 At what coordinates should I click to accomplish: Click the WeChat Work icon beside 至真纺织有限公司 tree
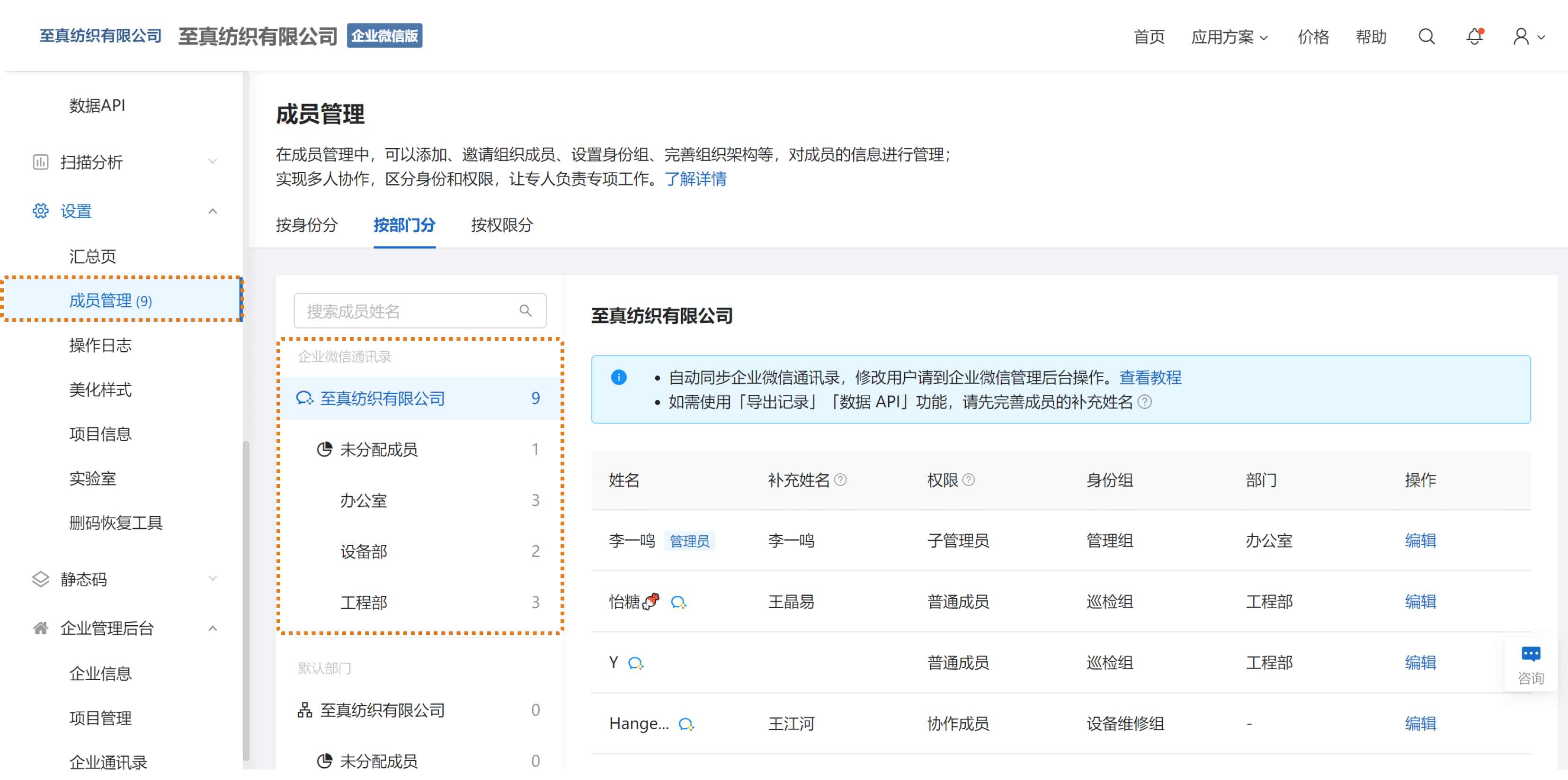point(304,399)
